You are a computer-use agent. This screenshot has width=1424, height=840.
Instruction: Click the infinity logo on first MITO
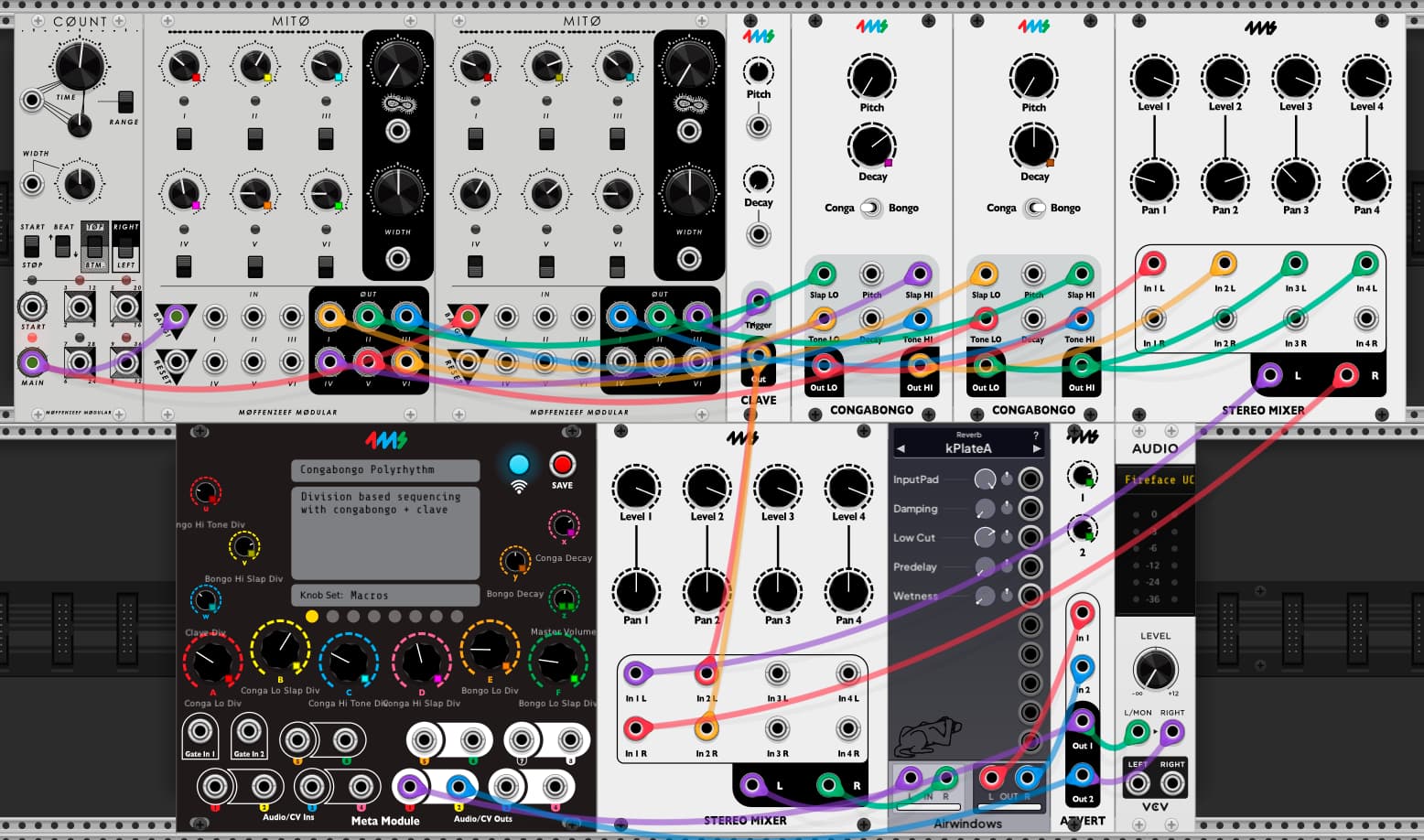(398, 104)
